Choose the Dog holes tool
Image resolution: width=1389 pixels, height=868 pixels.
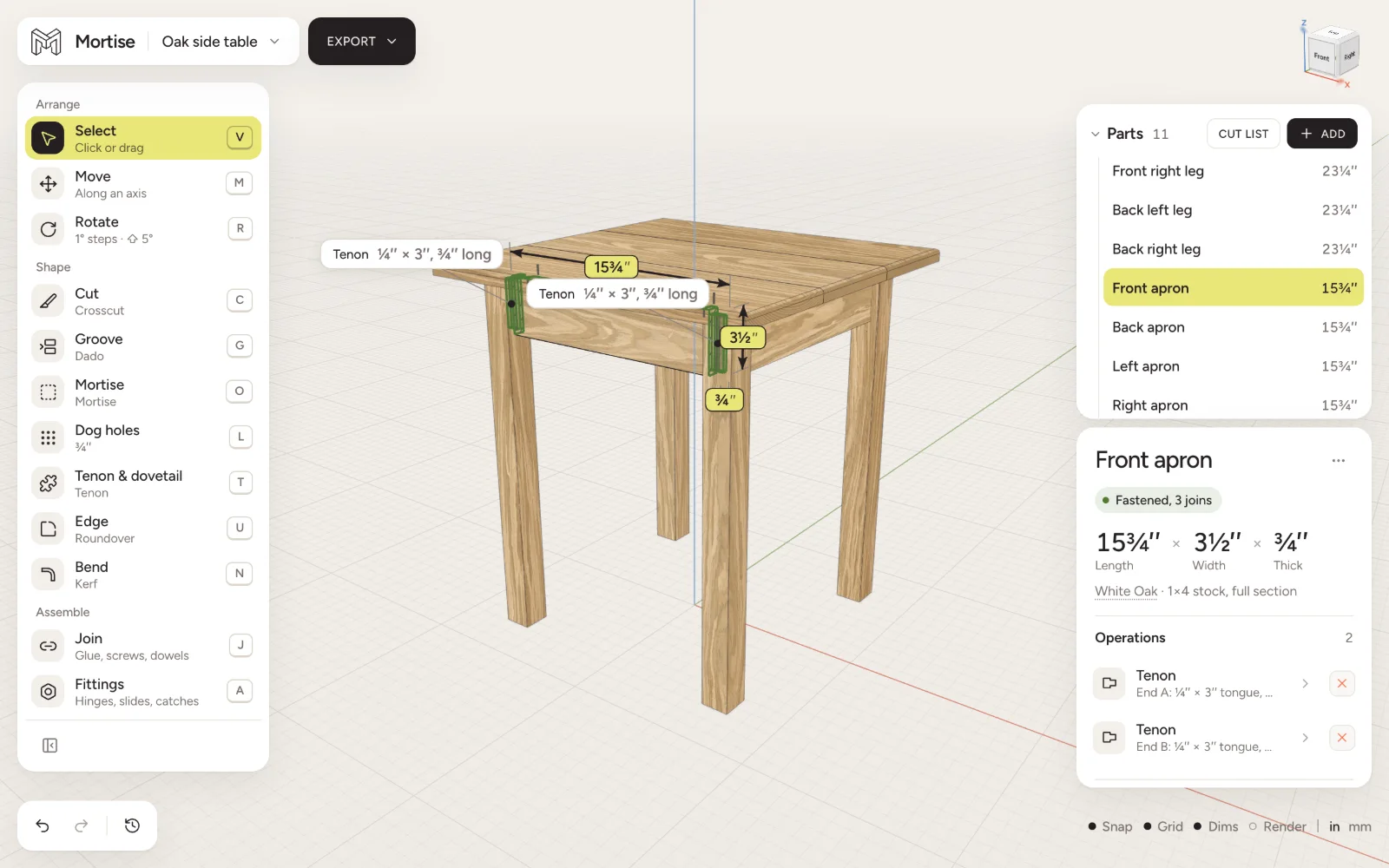point(143,437)
